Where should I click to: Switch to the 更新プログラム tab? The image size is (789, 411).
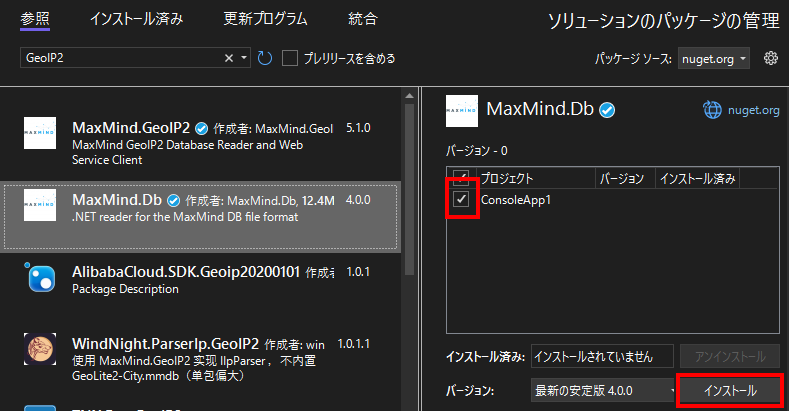click(265, 19)
